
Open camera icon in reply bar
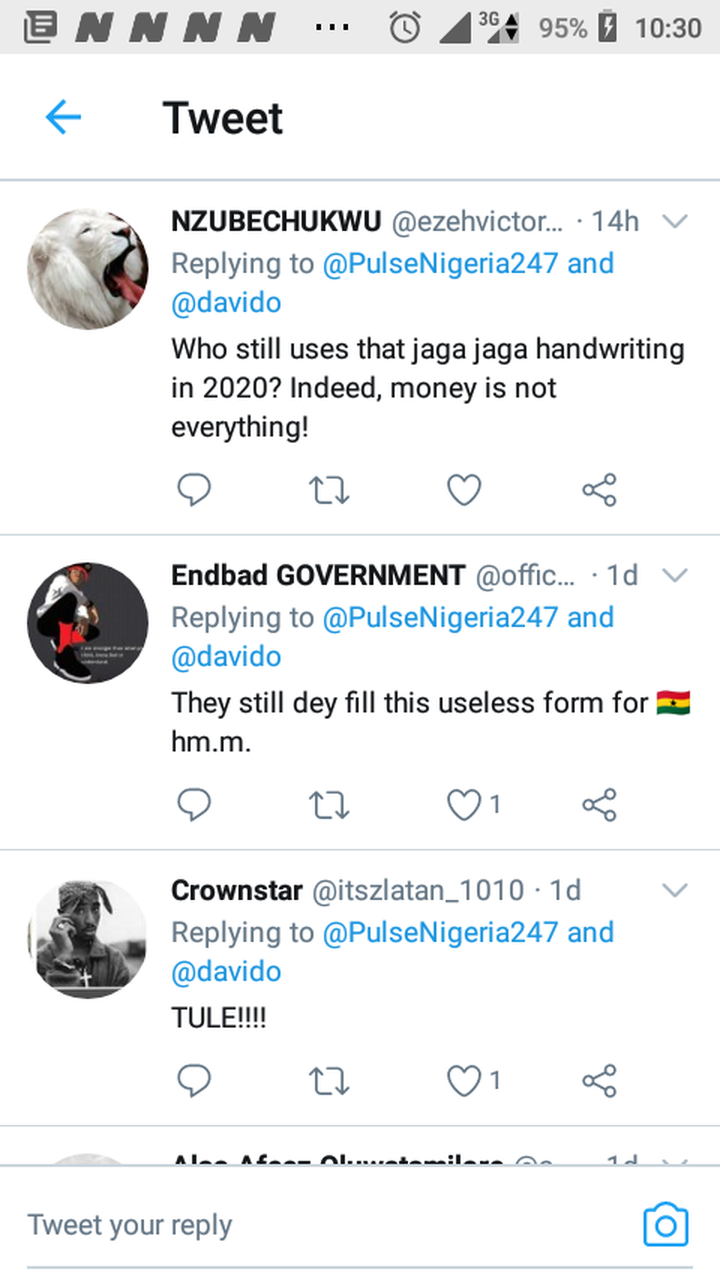coord(665,1225)
